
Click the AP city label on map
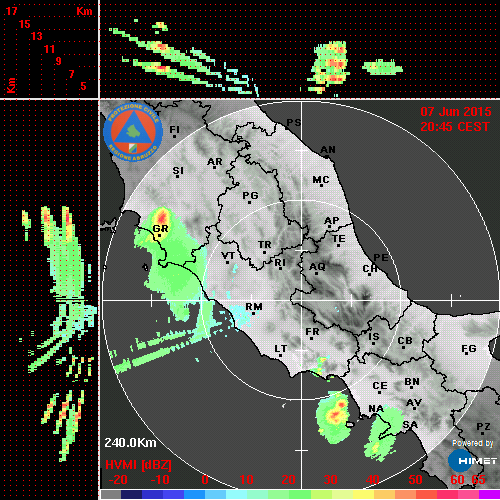tap(331, 221)
